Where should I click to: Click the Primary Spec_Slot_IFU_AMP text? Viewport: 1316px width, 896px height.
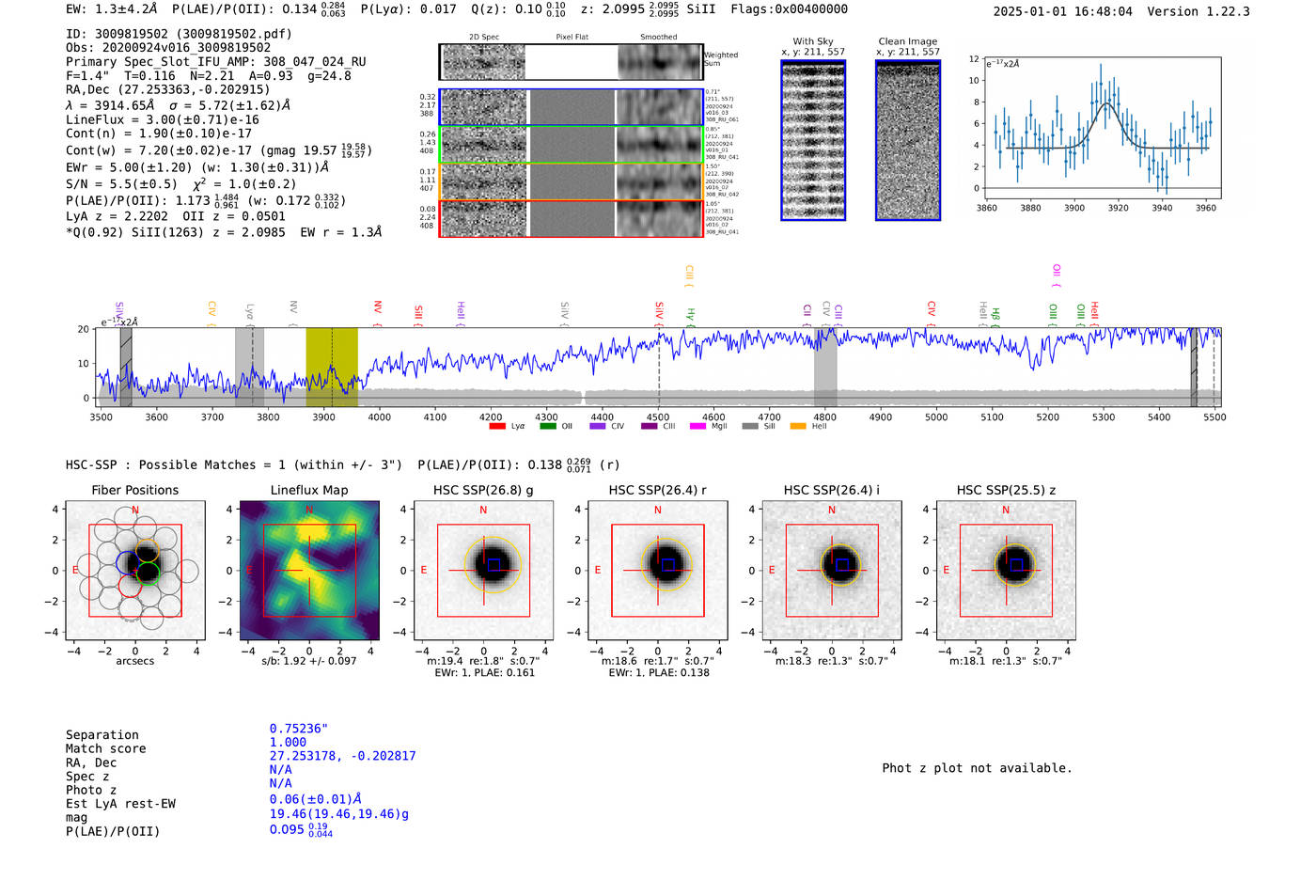(x=216, y=62)
